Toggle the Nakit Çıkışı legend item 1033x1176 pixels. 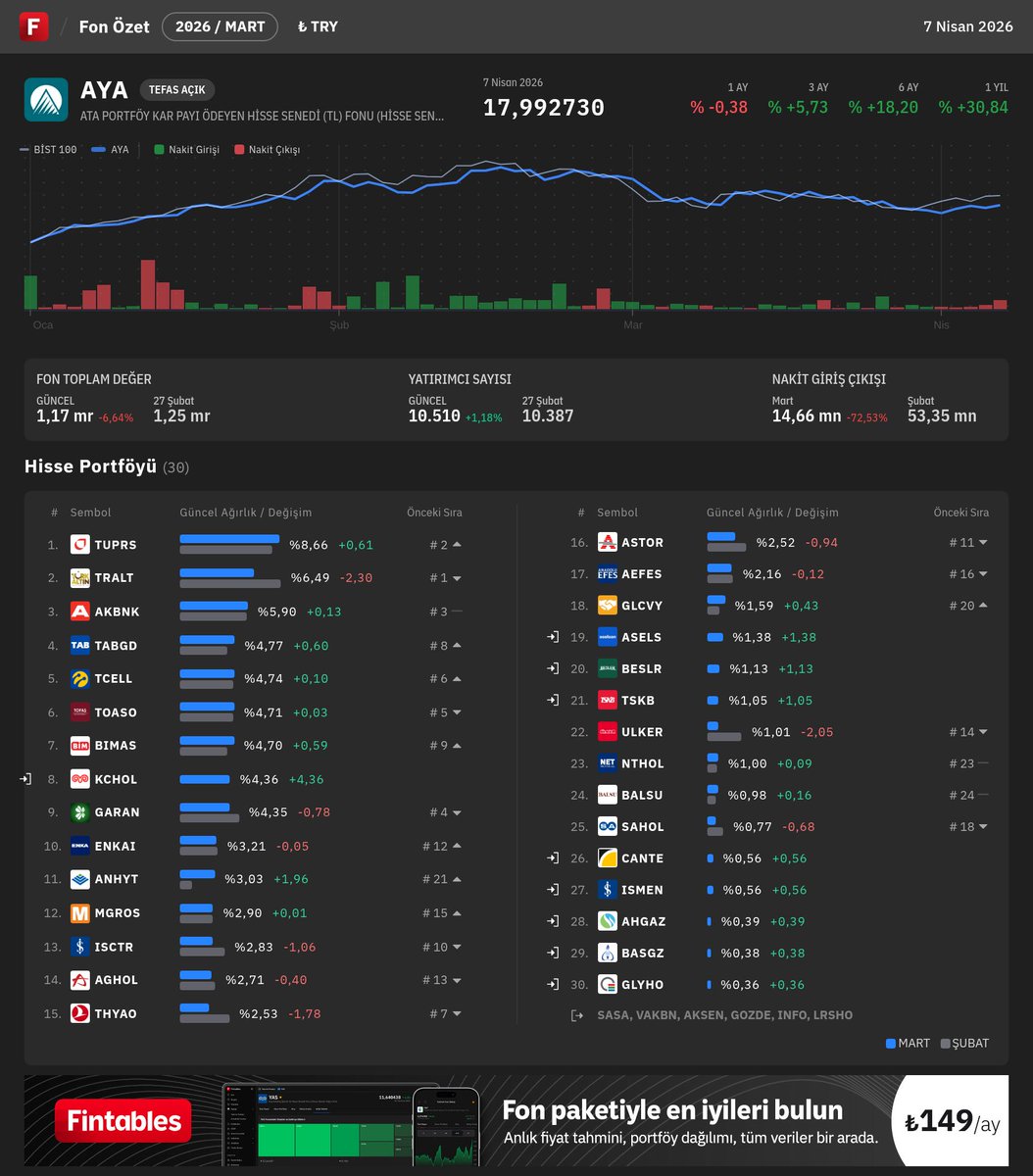[x=268, y=150]
